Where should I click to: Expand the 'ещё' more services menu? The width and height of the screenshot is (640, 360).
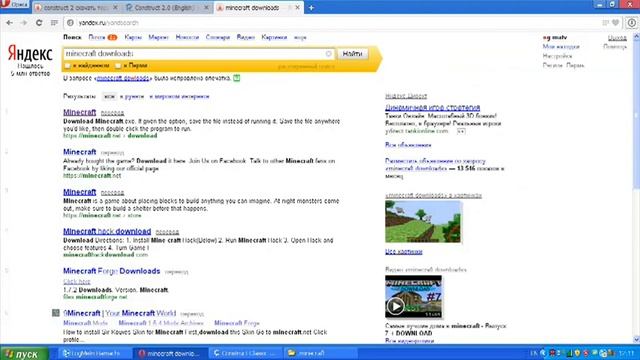point(300,38)
